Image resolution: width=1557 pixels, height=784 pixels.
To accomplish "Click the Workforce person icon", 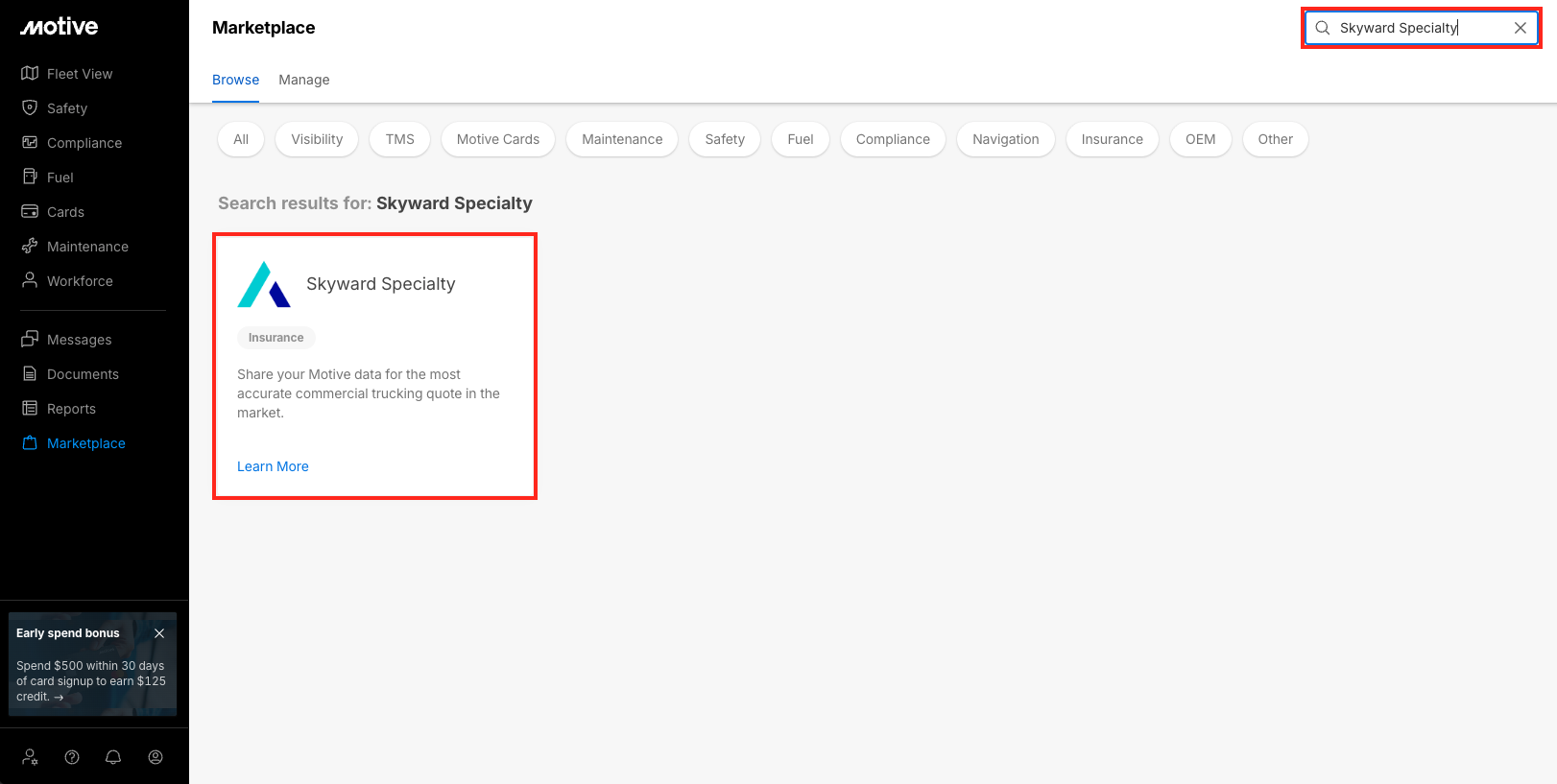I will pos(30,281).
